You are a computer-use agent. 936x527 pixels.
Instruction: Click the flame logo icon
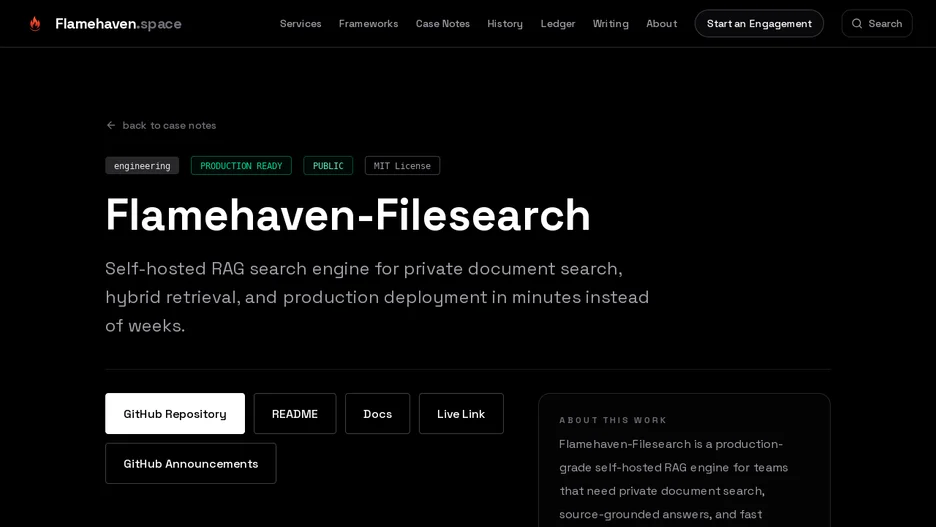tap(35, 23)
